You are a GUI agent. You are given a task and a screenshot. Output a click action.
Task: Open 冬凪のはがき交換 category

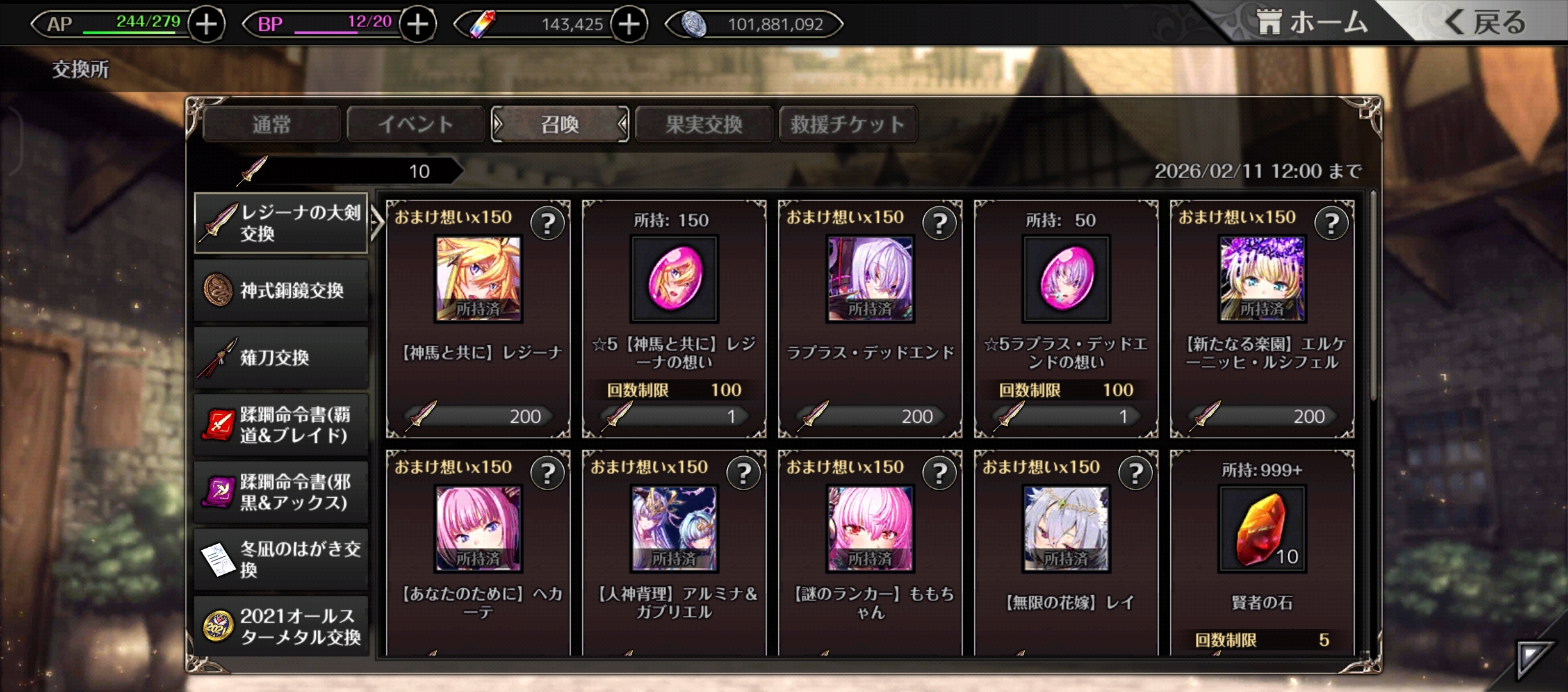(281, 559)
